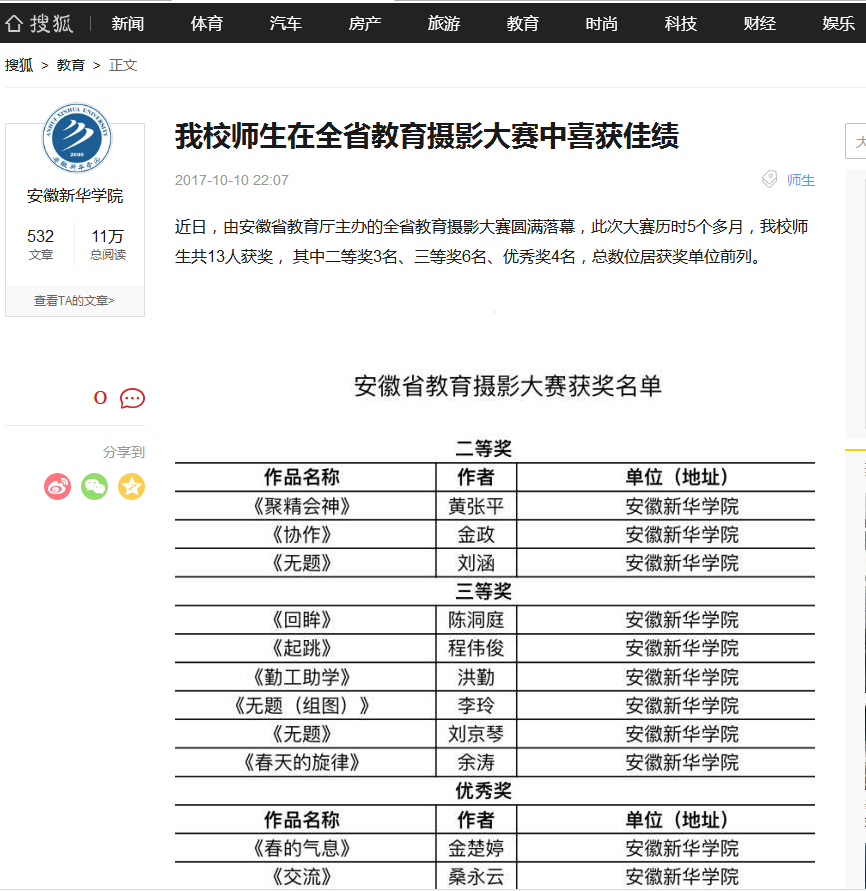Open the 科技 channel tab
The width and height of the screenshot is (866, 891).
[x=681, y=23]
